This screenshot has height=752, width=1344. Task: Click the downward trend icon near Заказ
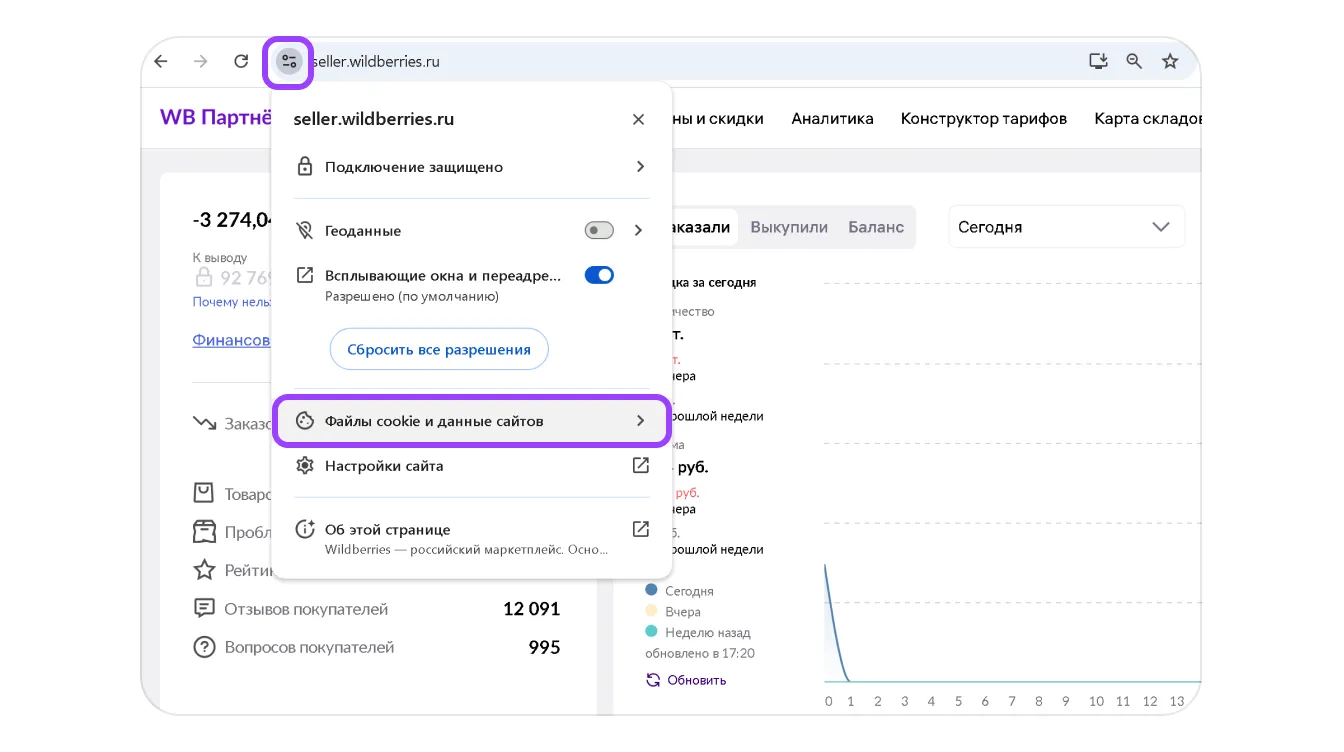click(x=204, y=424)
